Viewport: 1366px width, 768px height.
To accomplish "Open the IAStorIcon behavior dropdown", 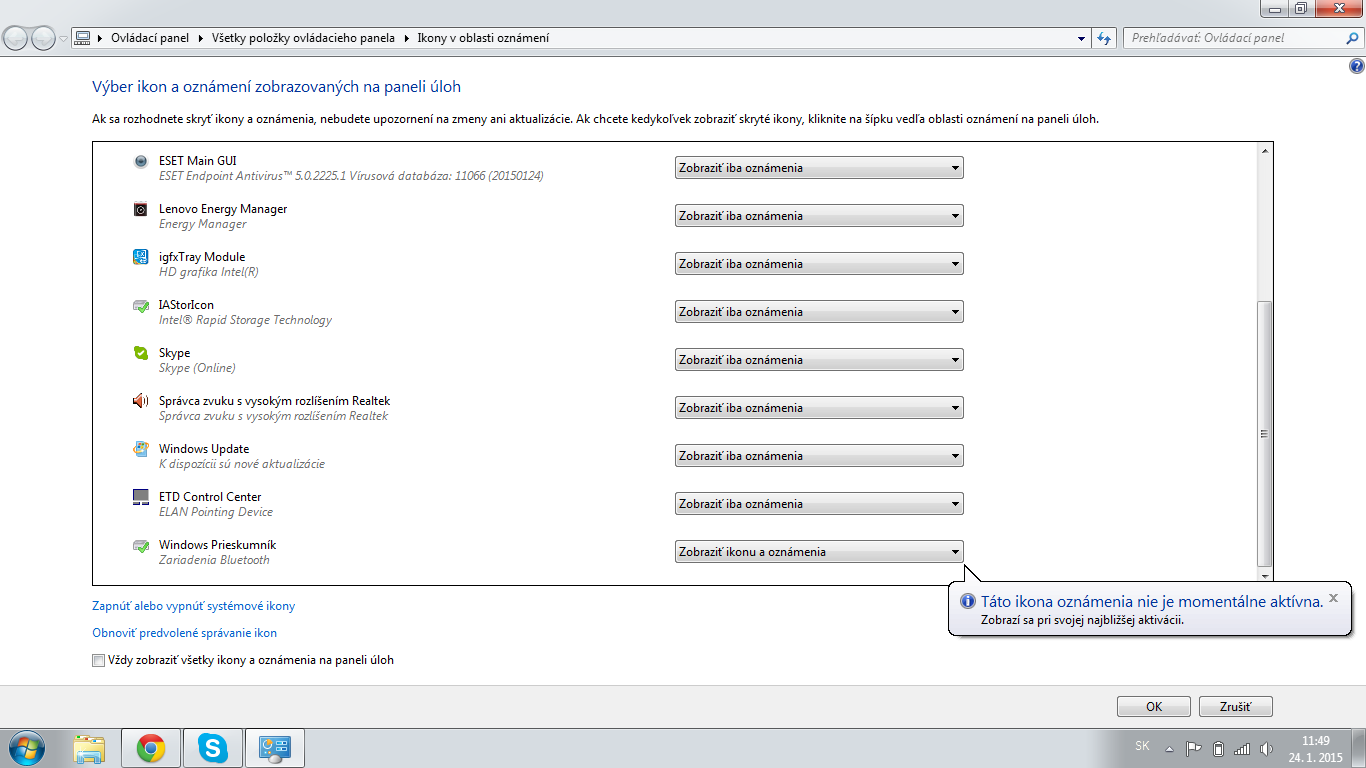I will click(819, 312).
